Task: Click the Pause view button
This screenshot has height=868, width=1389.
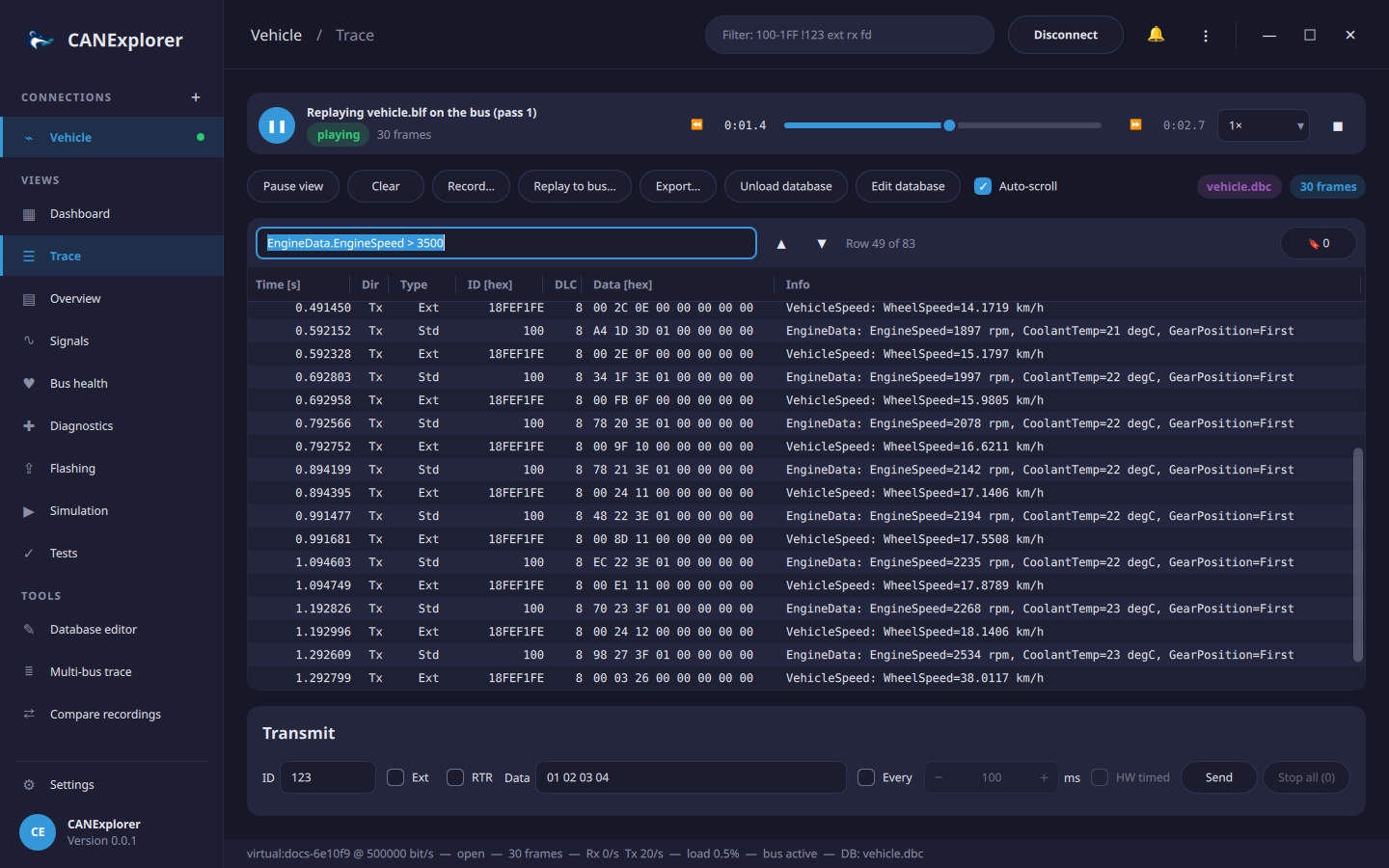Action: pos(293,186)
